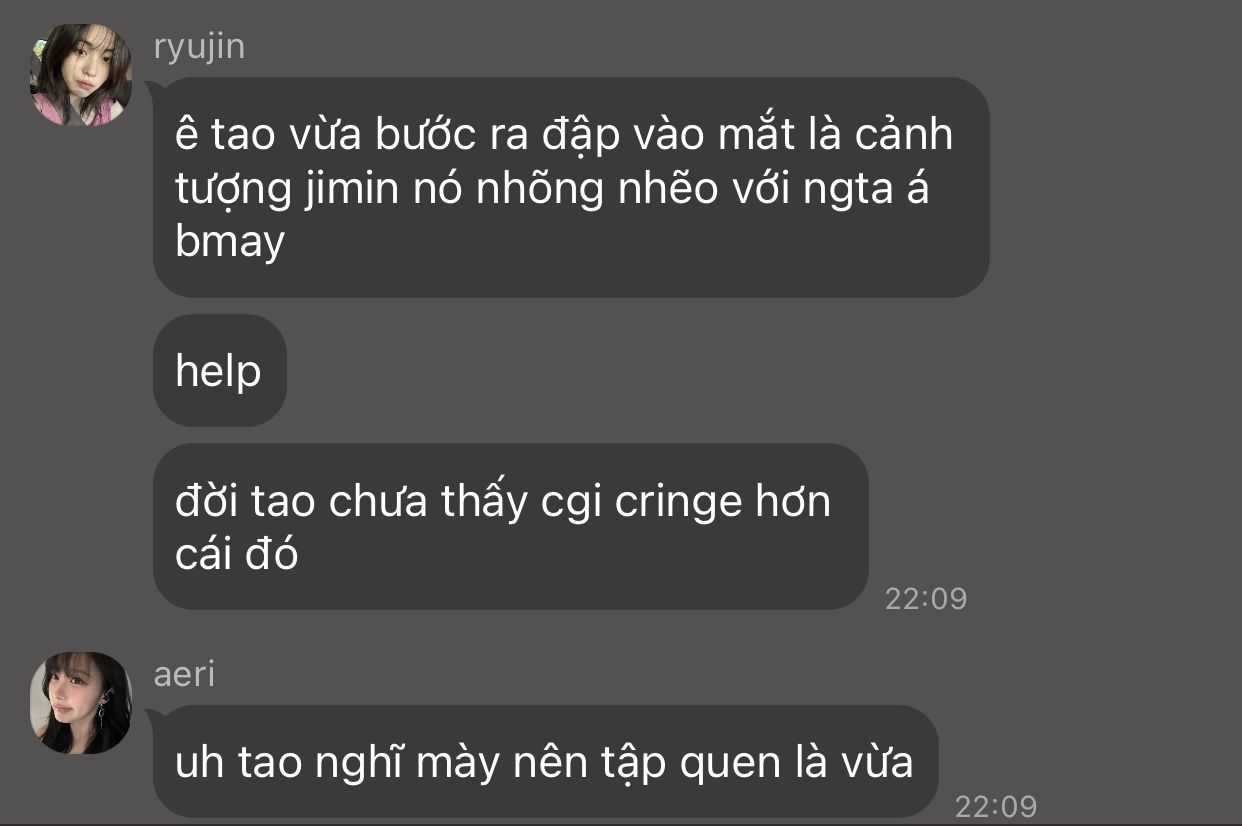The height and width of the screenshot is (826, 1242).
Task: Click the words "cái đó" in ryujin's bubble
Action: pyautogui.click(x=237, y=553)
